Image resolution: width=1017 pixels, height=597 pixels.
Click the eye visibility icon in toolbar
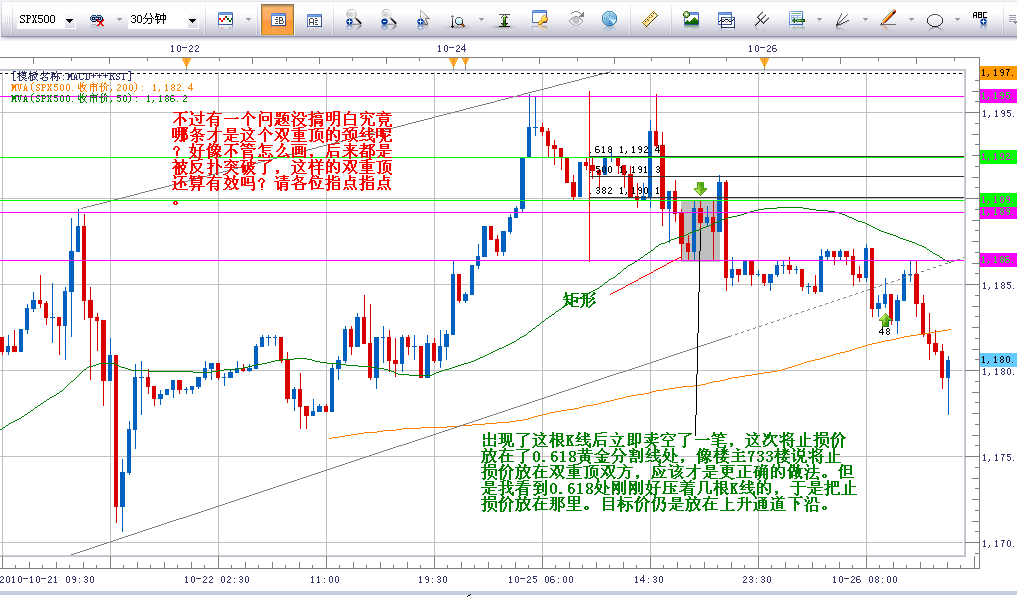click(x=576, y=19)
